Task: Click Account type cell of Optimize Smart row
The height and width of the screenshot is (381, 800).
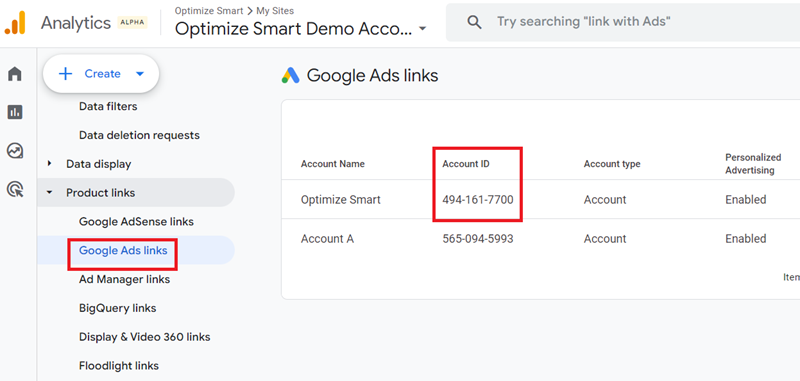Action: click(x=605, y=199)
